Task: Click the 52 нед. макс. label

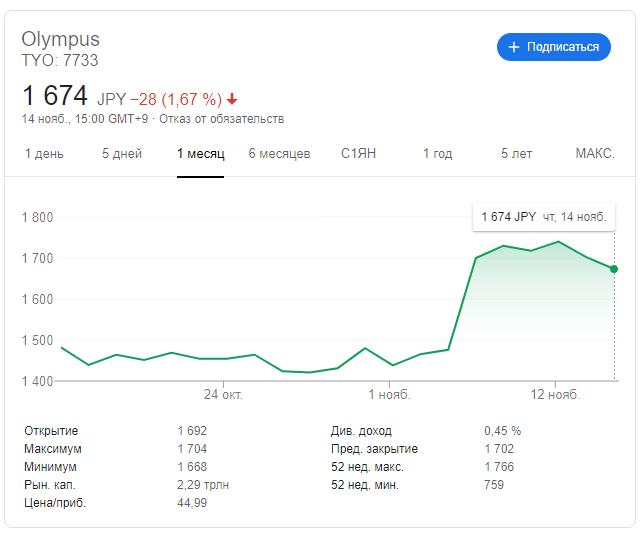Action: [367, 467]
